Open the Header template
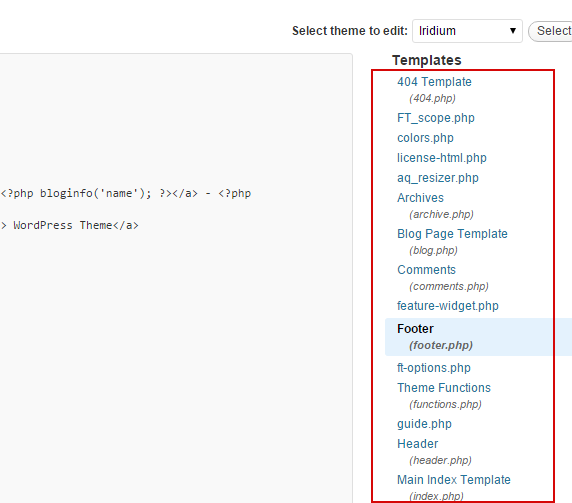572x503 pixels. click(x=417, y=444)
